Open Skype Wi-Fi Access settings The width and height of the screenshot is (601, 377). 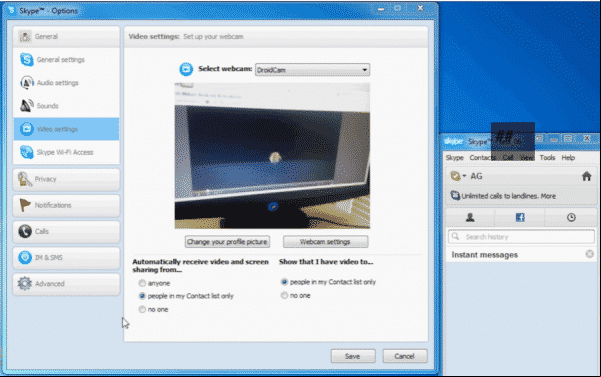(x=66, y=152)
